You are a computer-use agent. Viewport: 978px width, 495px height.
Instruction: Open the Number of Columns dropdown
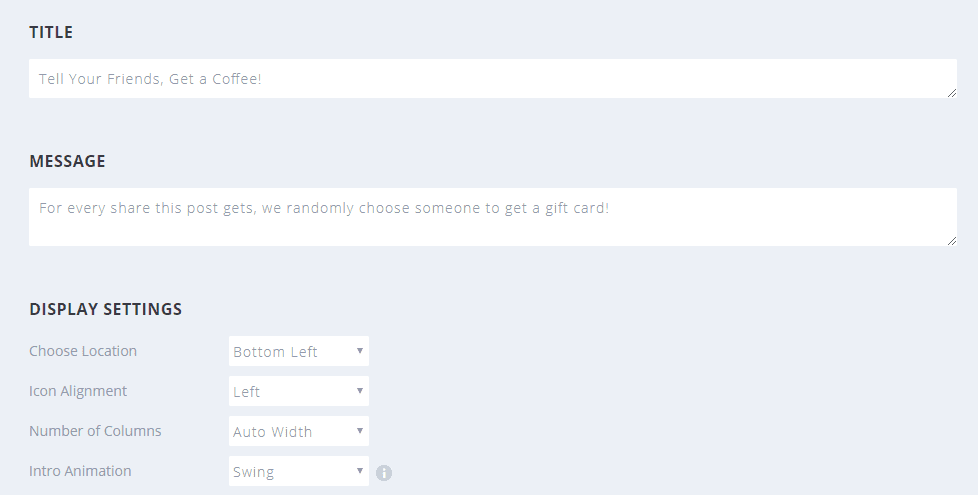point(298,431)
